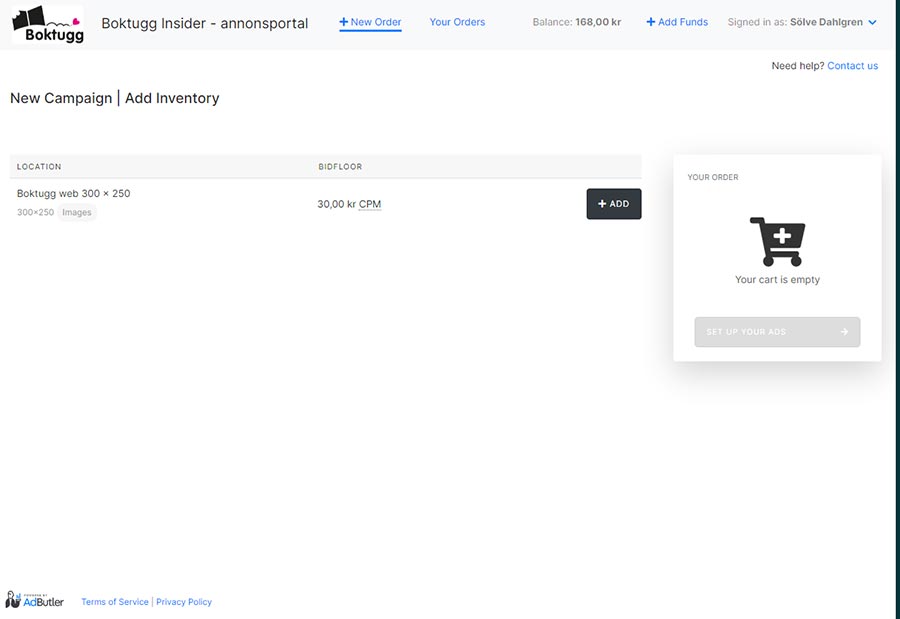Expand the Sölve Dahlgren account menu
Image resolution: width=900 pixels, height=619 pixels.
point(802,22)
